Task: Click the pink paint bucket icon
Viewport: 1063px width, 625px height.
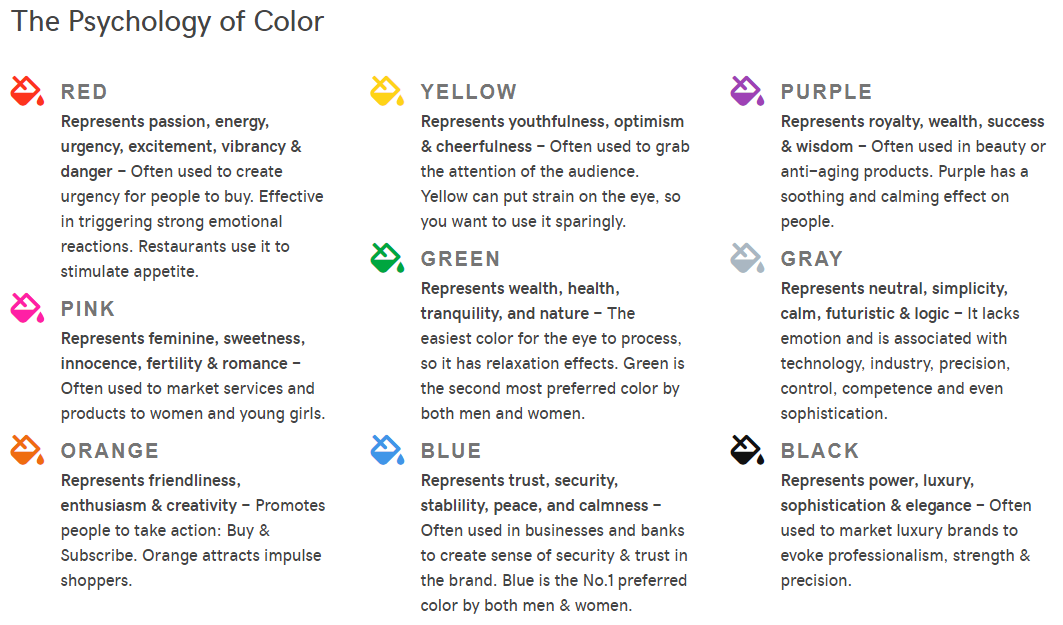Action: coord(27,308)
